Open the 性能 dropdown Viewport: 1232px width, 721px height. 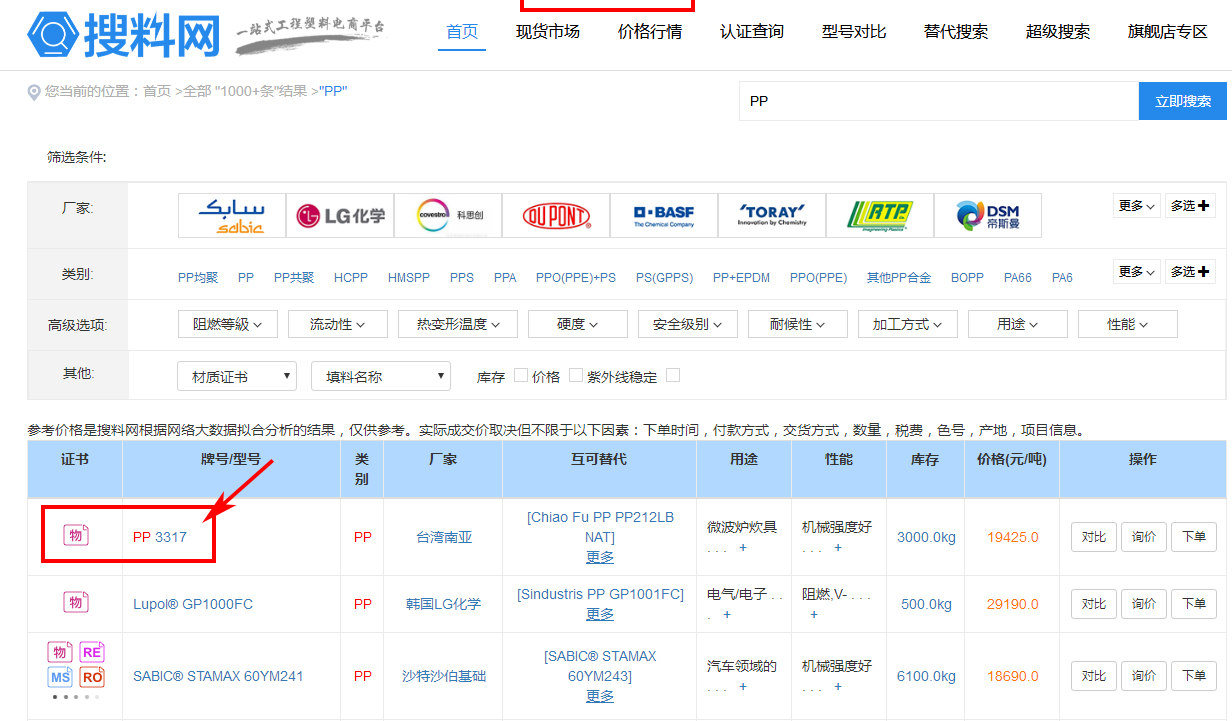tap(1128, 324)
